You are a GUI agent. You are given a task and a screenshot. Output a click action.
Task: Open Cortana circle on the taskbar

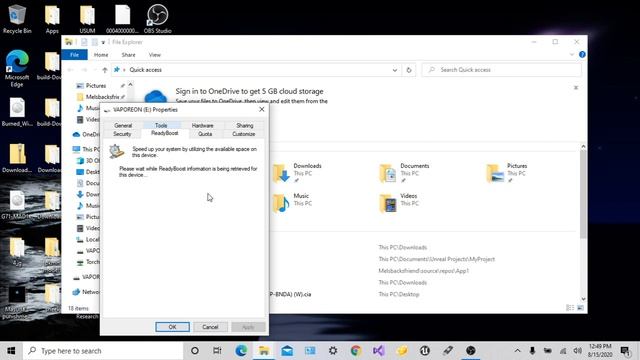click(195, 351)
